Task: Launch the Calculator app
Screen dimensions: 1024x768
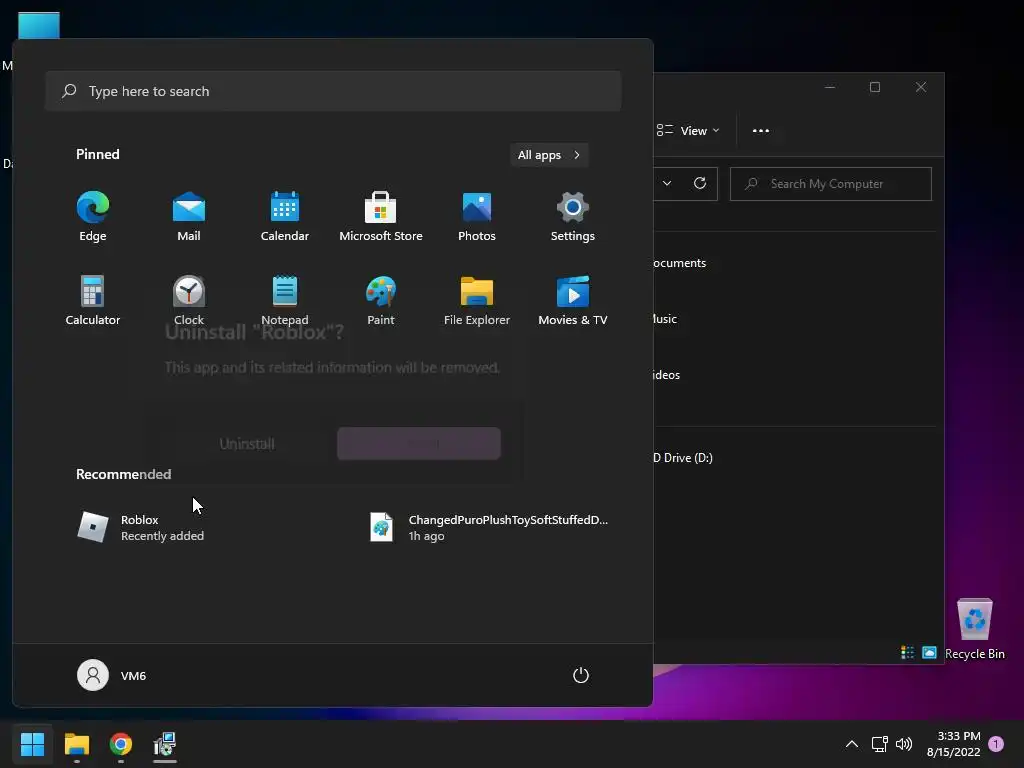Action: coord(93,300)
